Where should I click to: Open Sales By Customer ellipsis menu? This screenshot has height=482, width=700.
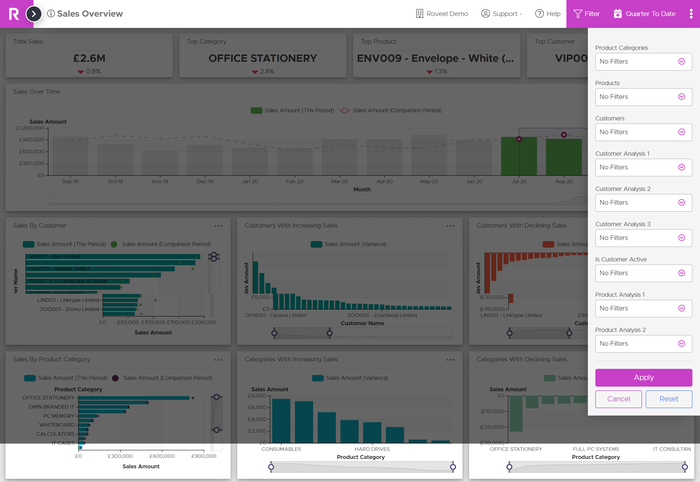pos(218,225)
